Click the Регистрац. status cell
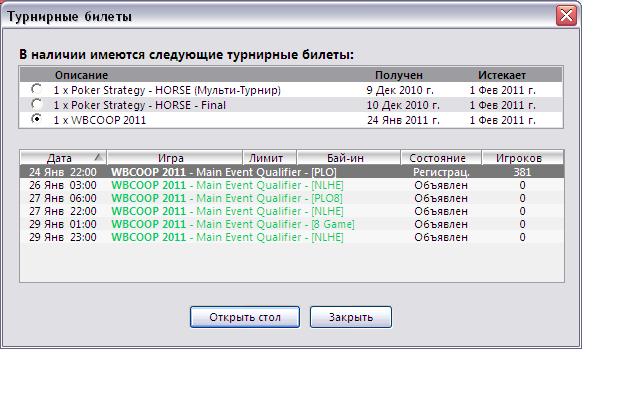The image size is (640, 400). (441, 172)
